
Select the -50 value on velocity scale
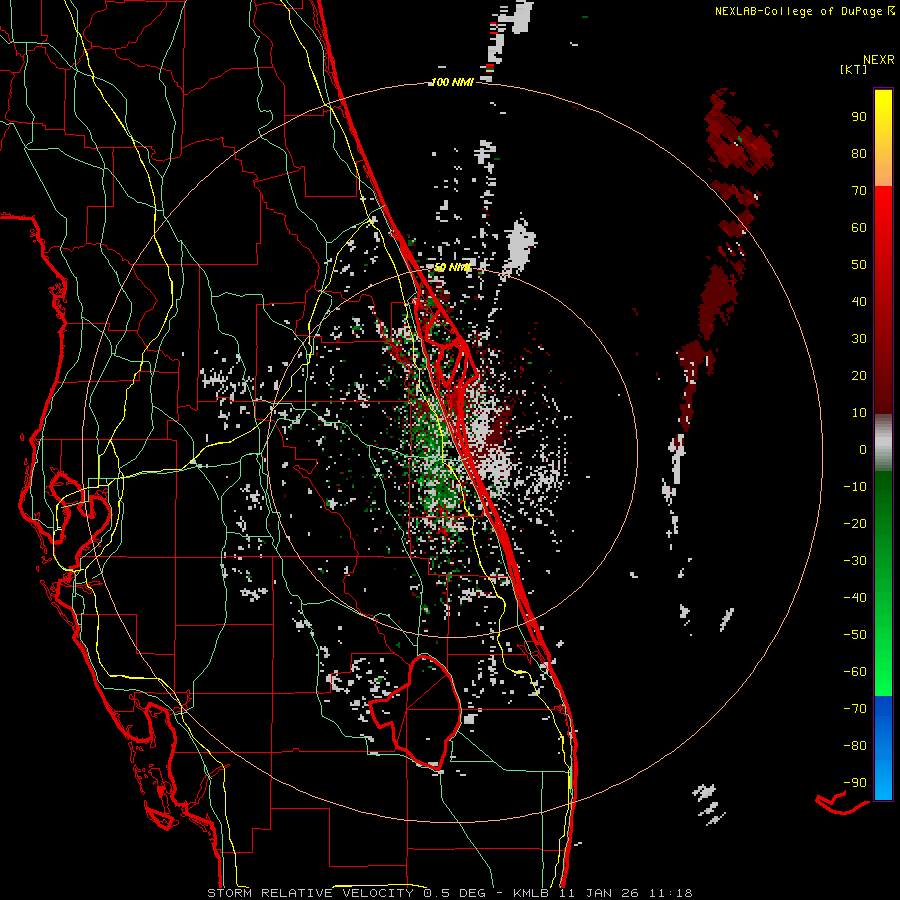tap(855, 635)
